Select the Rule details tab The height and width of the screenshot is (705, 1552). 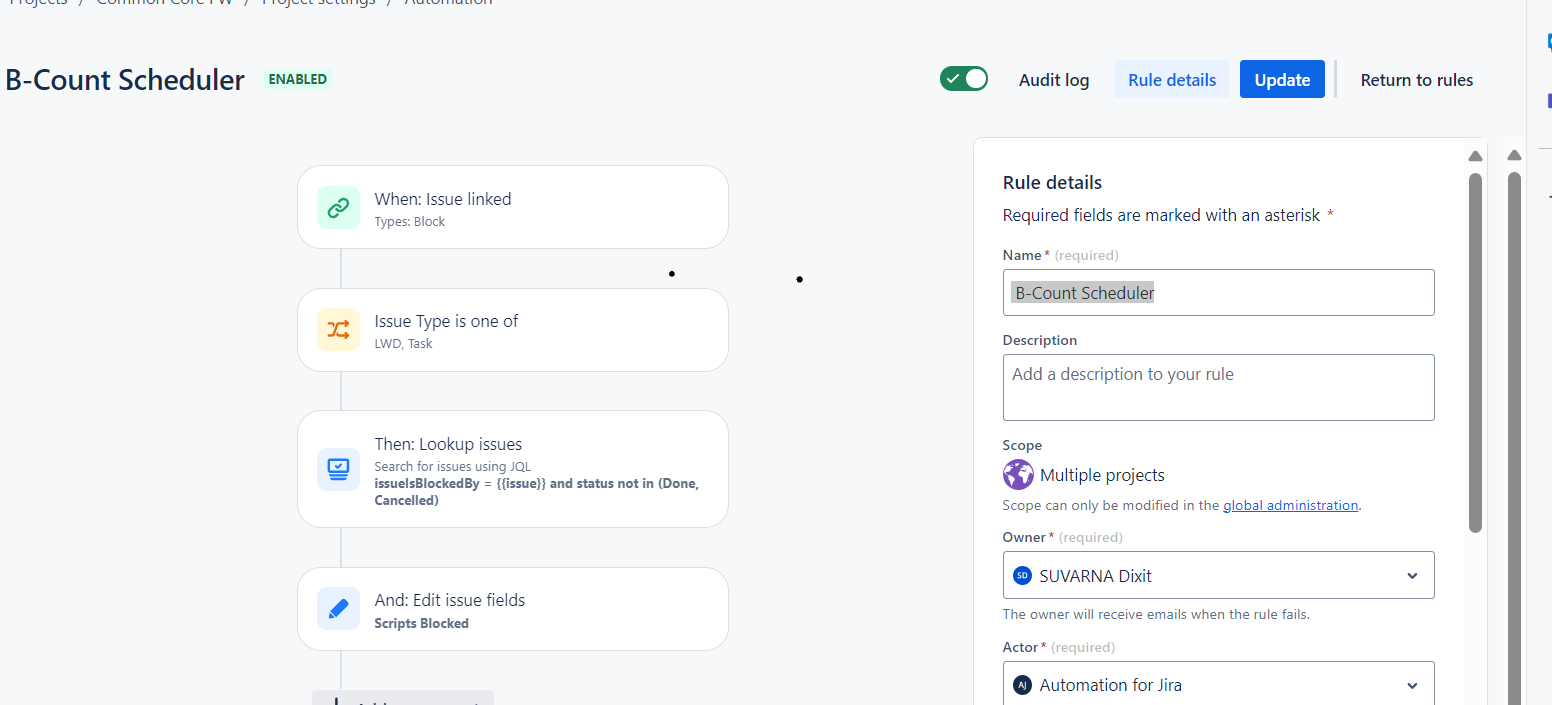click(x=1172, y=80)
